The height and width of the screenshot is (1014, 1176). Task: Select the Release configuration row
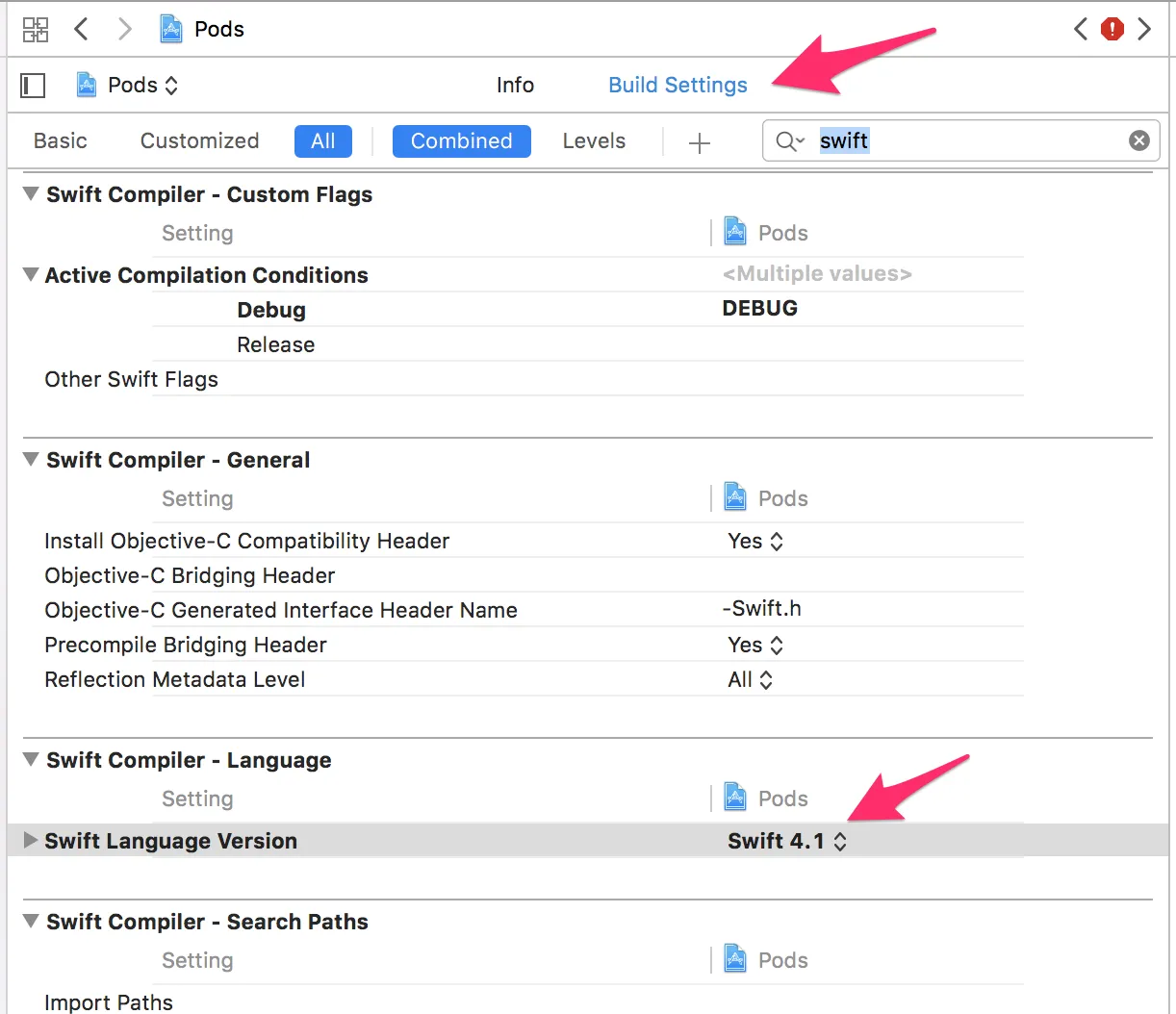[x=276, y=344]
